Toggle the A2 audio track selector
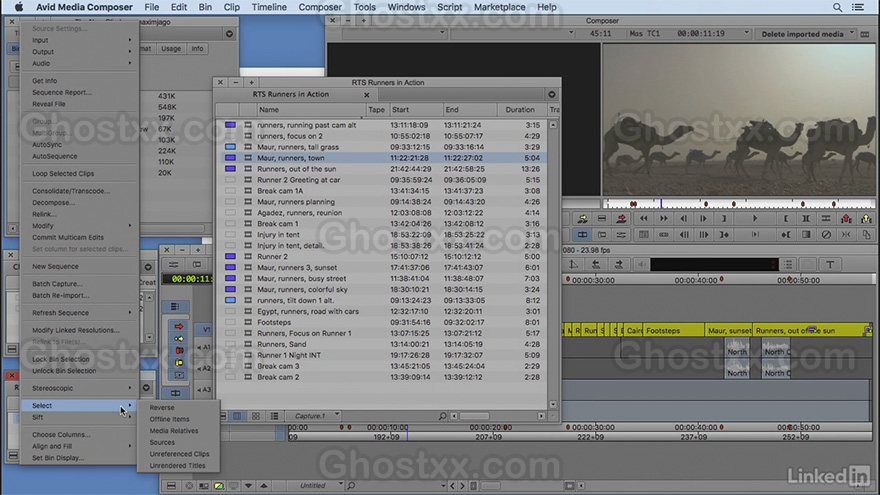The height and width of the screenshot is (495, 880). click(204, 368)
